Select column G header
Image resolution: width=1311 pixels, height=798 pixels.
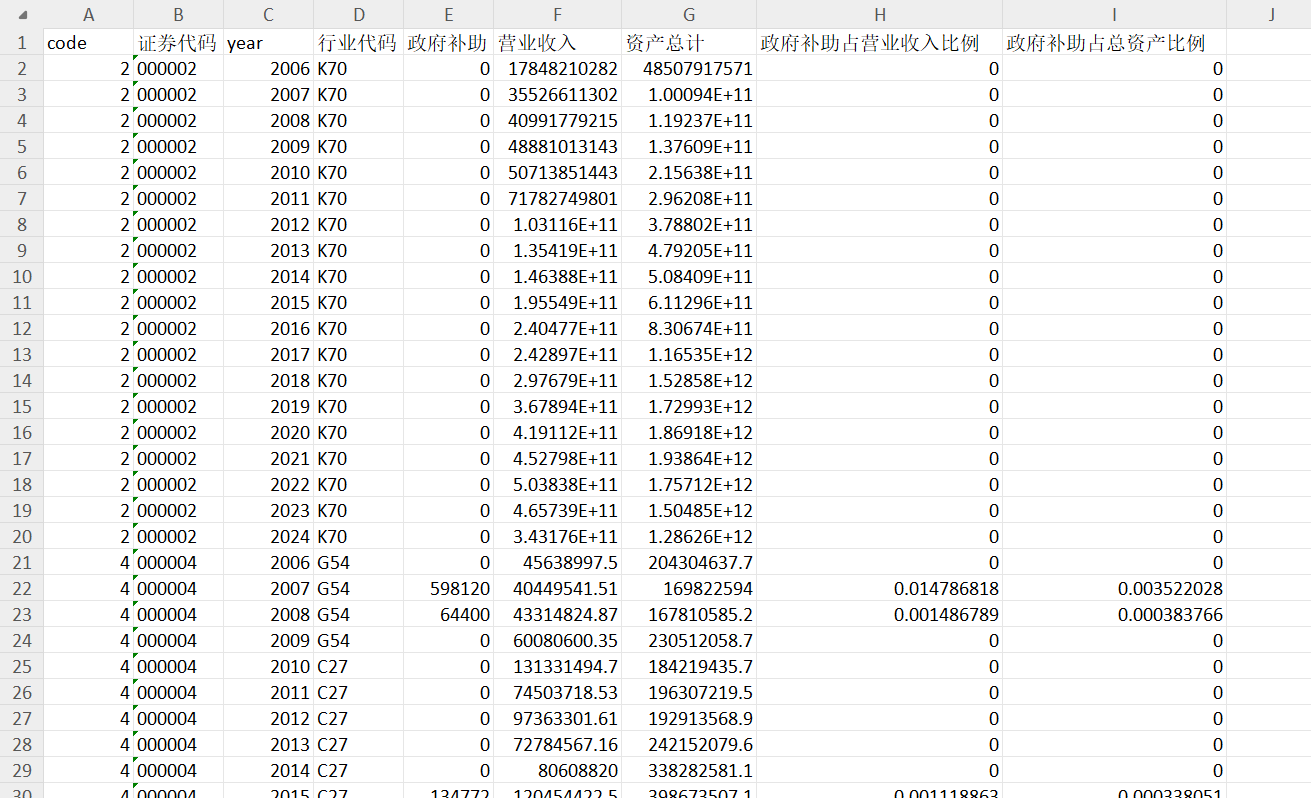point(689,15)
